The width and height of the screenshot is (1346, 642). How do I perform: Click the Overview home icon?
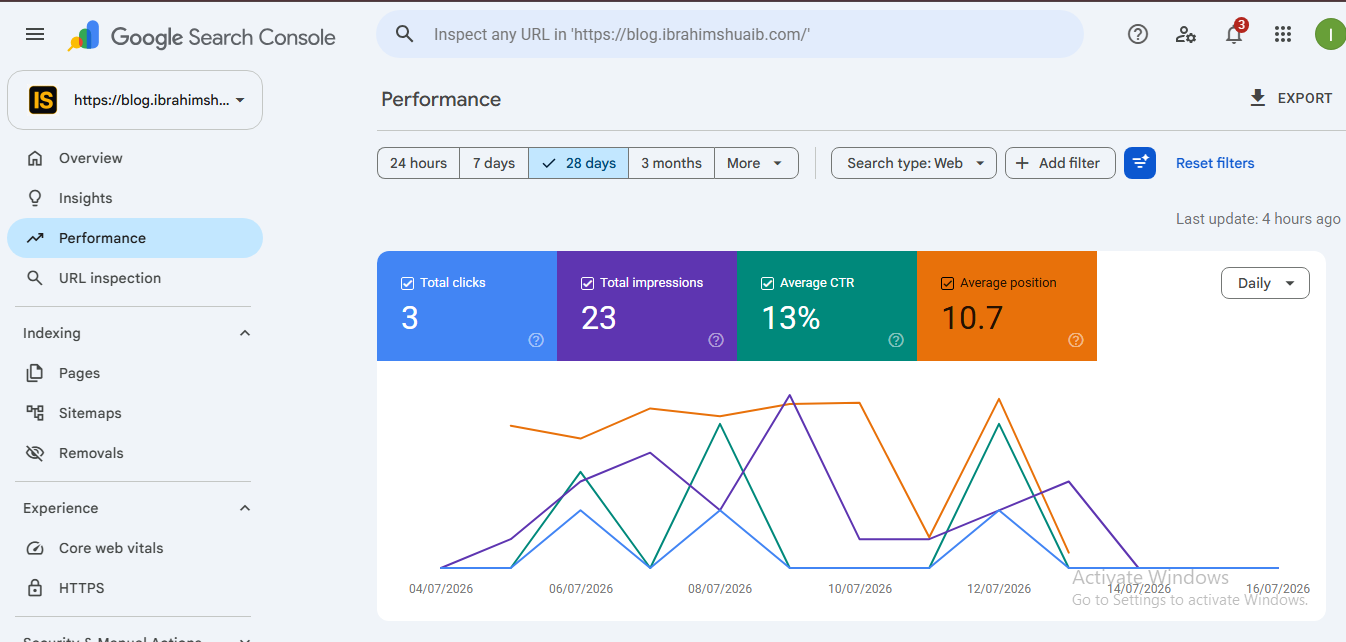pyautogui.click(x=35, y=158)
